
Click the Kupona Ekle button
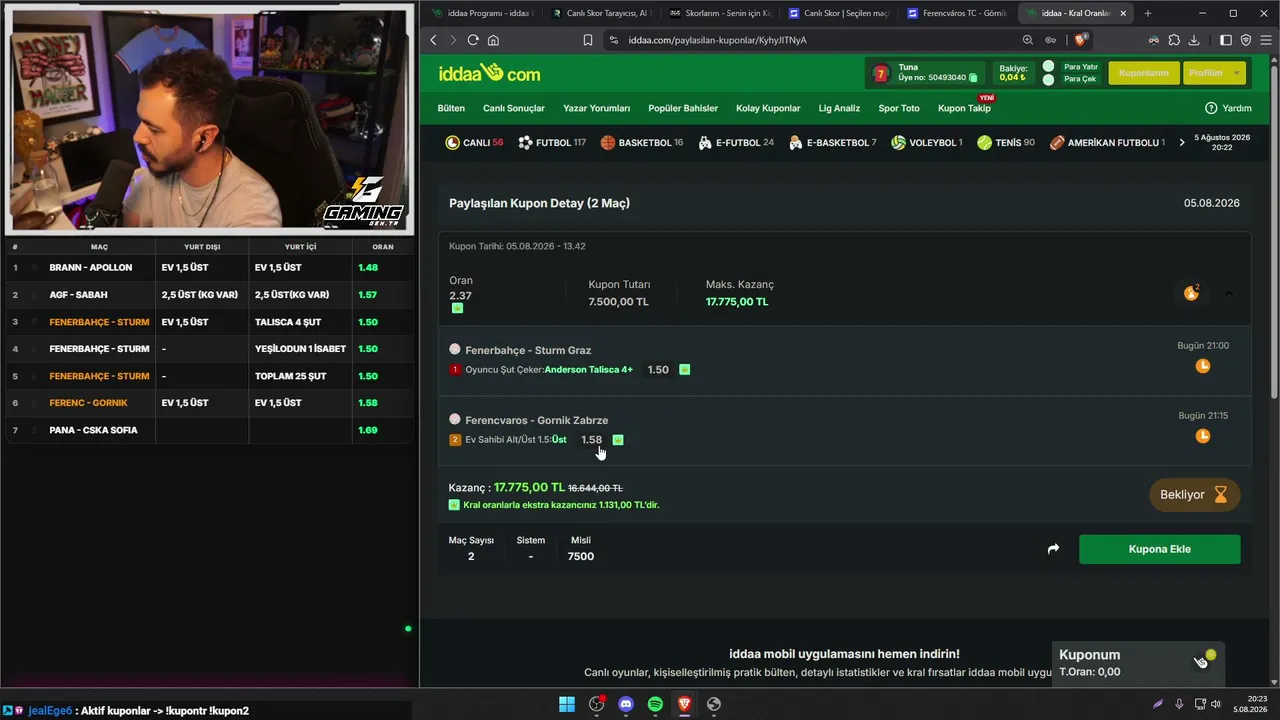pyautogui.click(x=1159, y=549)
